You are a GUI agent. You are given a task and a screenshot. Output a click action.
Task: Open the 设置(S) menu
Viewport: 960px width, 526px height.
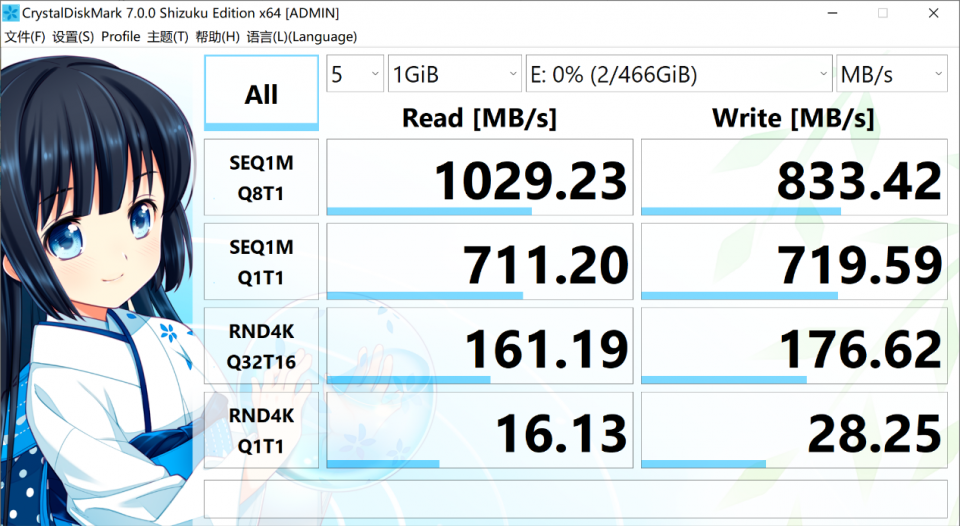click(73, 37)
